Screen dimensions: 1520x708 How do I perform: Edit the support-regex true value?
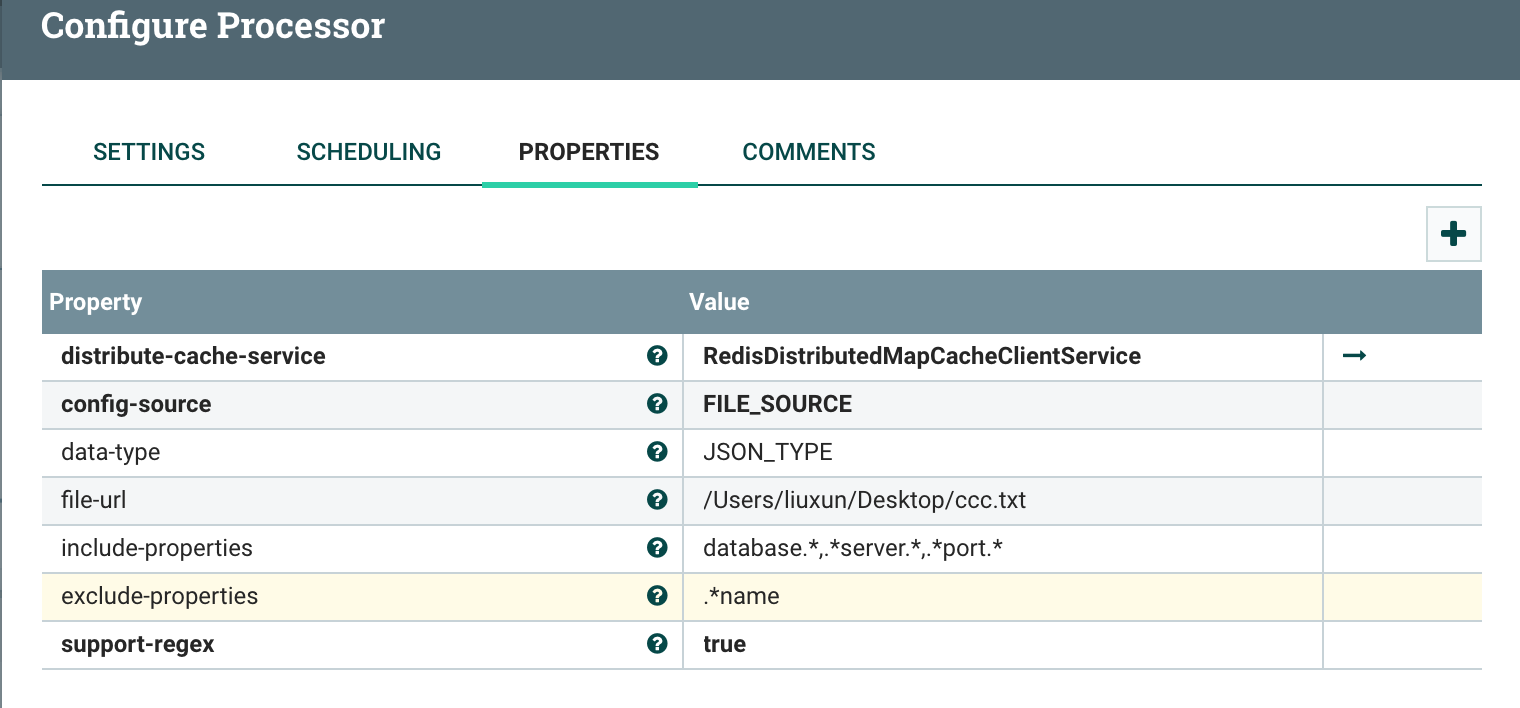725,644
